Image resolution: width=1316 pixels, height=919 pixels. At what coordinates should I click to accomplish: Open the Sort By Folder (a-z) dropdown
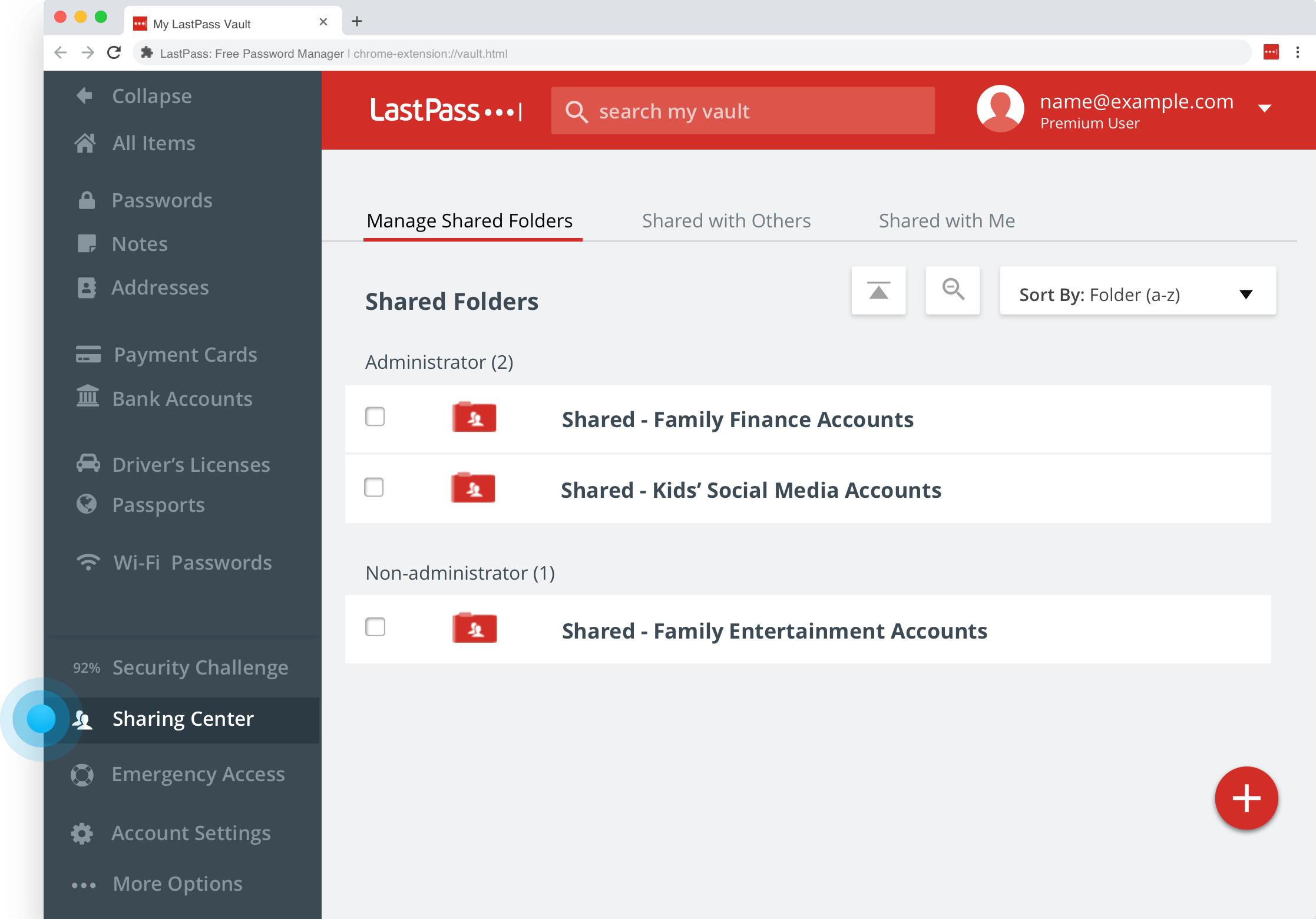pos(1138,291)
